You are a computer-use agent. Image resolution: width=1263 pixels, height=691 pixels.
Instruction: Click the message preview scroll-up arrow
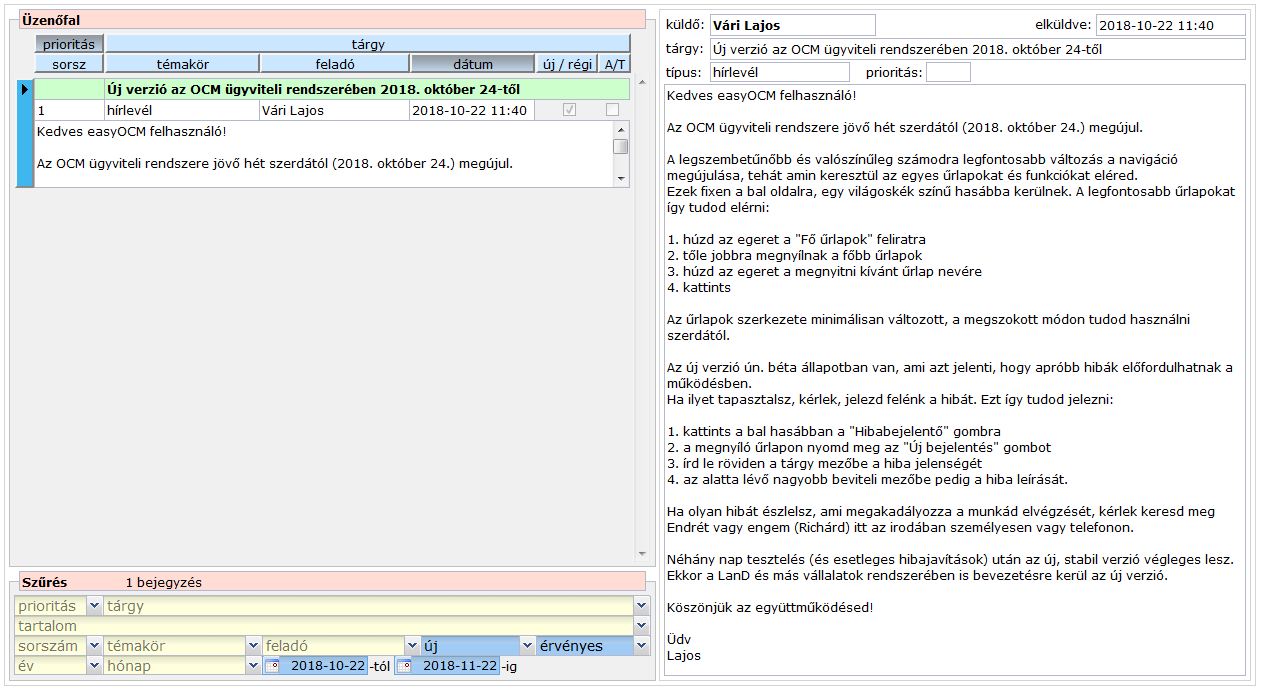621,130
